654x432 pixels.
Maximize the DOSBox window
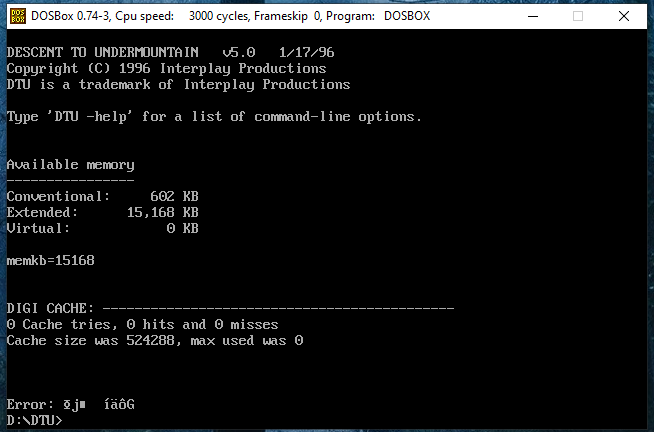(x=578, y=16)
